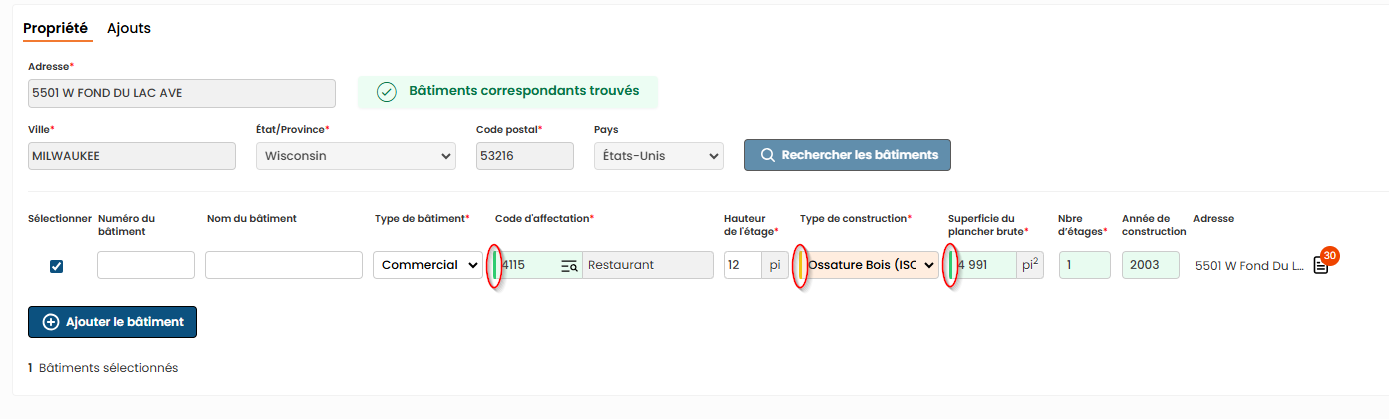Select the Propriété tab
Screen dimensions: 1389x419
click(x=55, y=28)
